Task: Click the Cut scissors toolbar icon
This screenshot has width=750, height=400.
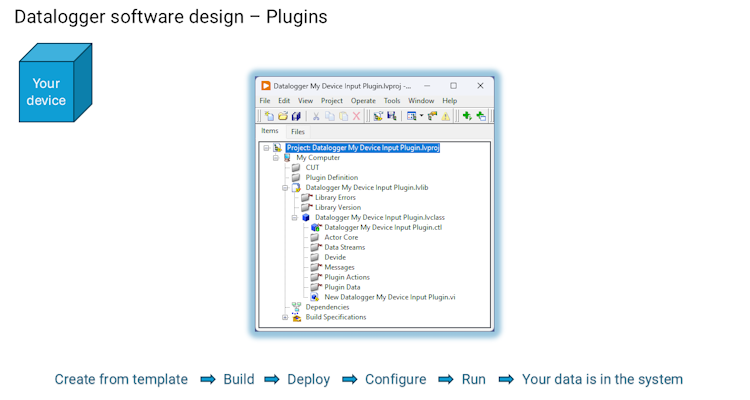Action: tap(317, 116)
